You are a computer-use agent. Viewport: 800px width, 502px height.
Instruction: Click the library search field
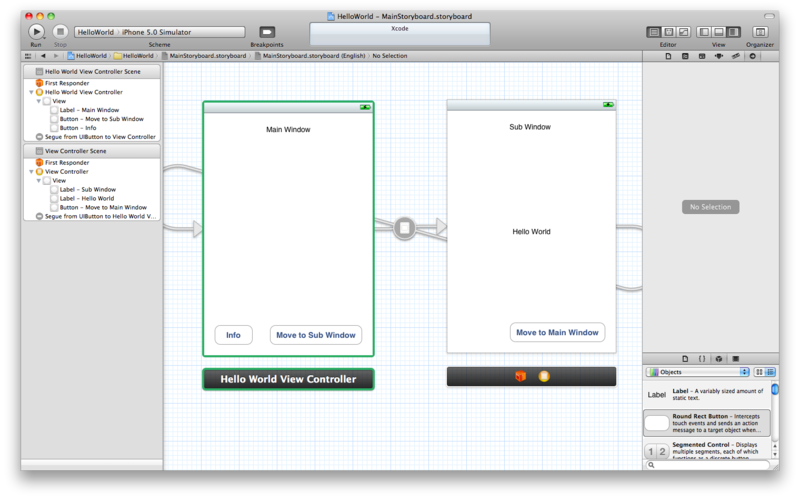point(708,465)
